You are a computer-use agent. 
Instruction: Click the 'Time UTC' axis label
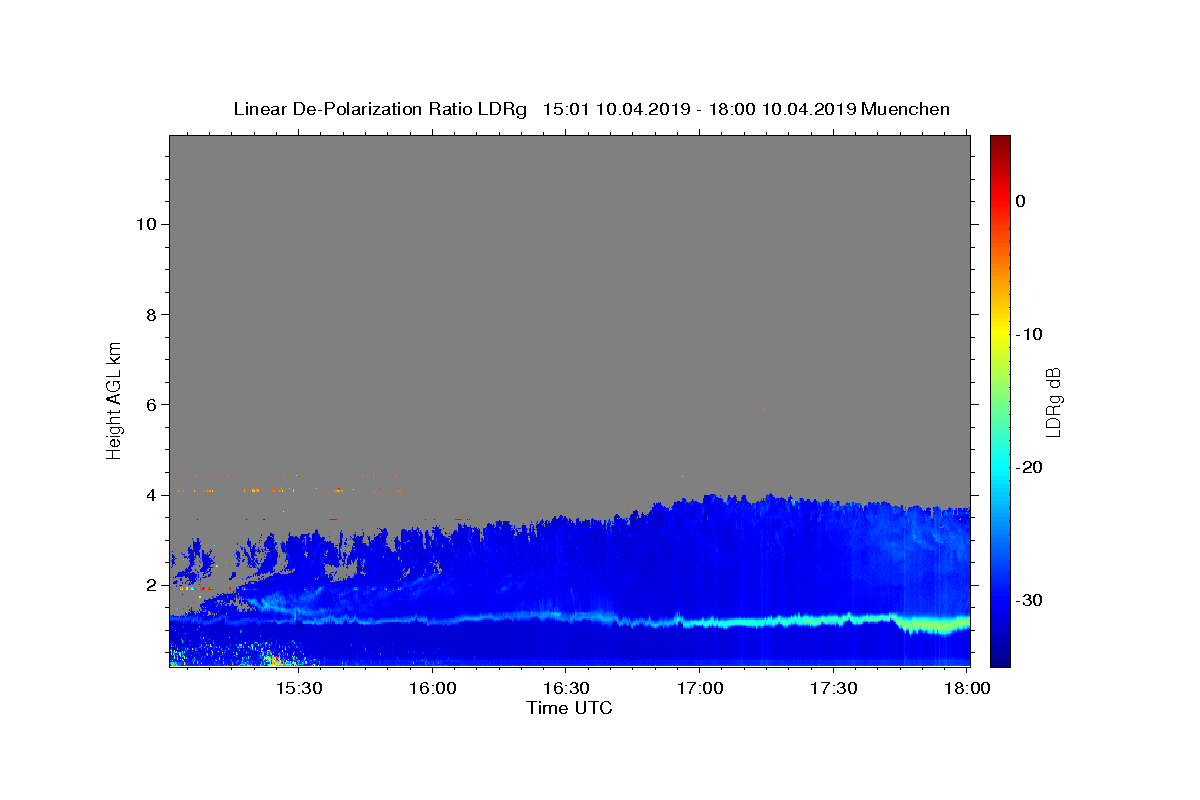pyautogui.click(x=569, y=708)
